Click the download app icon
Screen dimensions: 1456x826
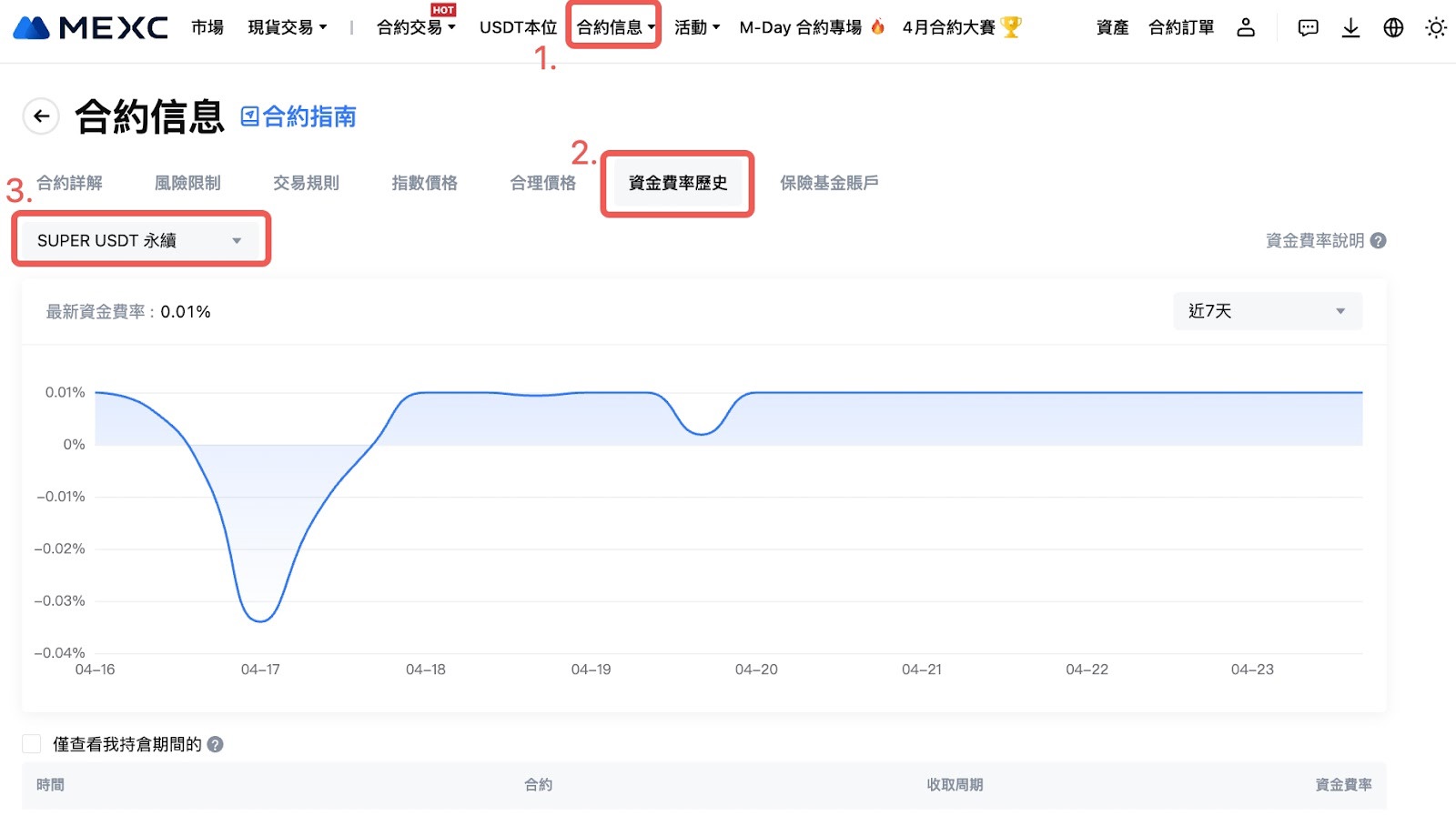click(1350, 28)
